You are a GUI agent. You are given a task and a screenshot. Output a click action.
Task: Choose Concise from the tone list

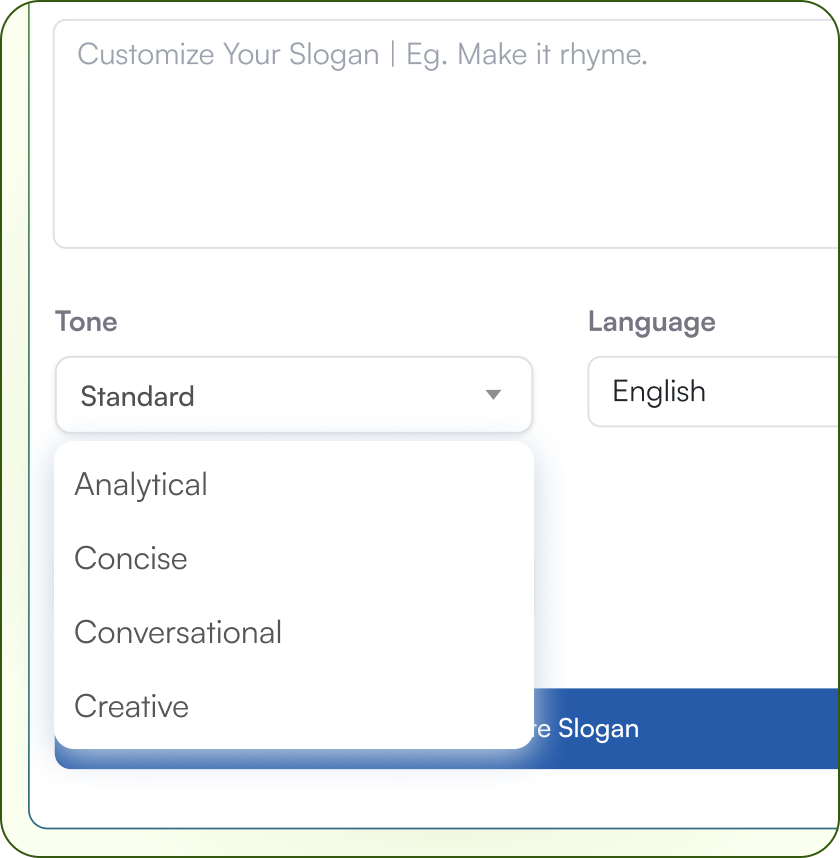(131, 558)
